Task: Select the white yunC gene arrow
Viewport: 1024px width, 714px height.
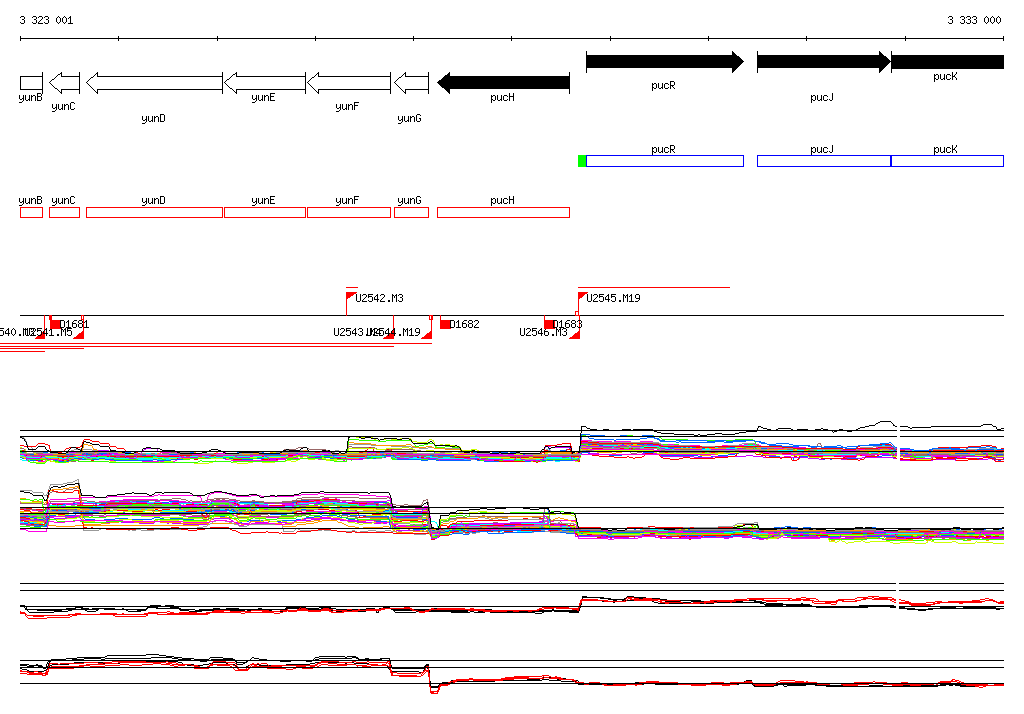Action: 65,83
